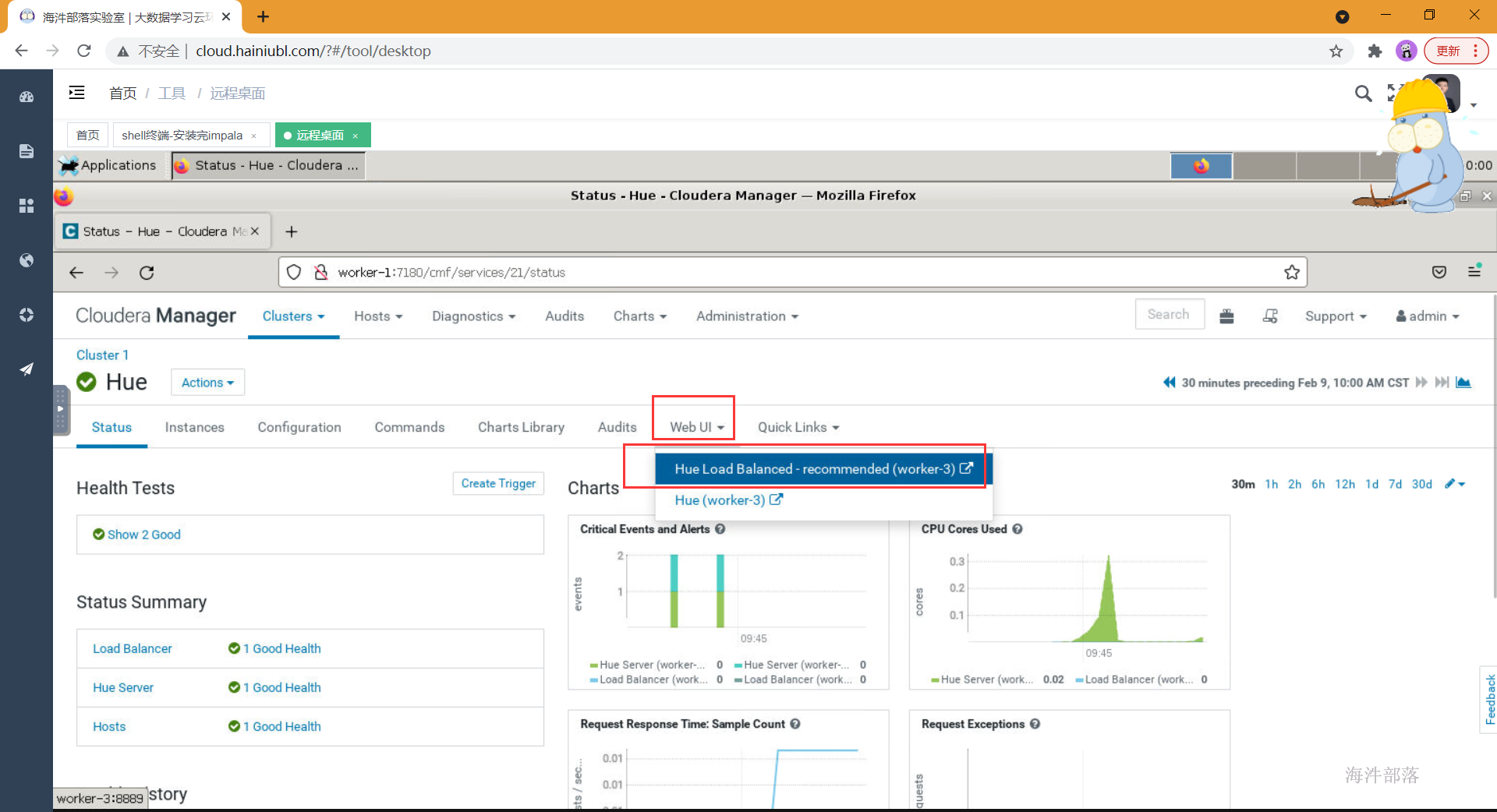The height and width of the screenshot is (812, 1497).
Task: Choose Hue (worker-3) from Web UI menu
Action: tap(728, 500)
